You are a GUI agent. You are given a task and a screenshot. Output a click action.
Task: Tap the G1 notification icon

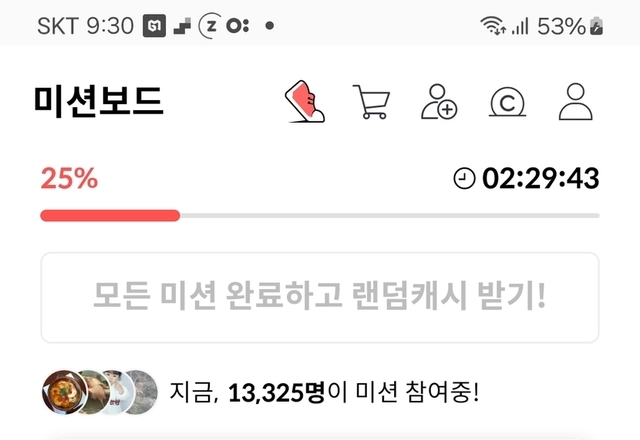point(154,26)
